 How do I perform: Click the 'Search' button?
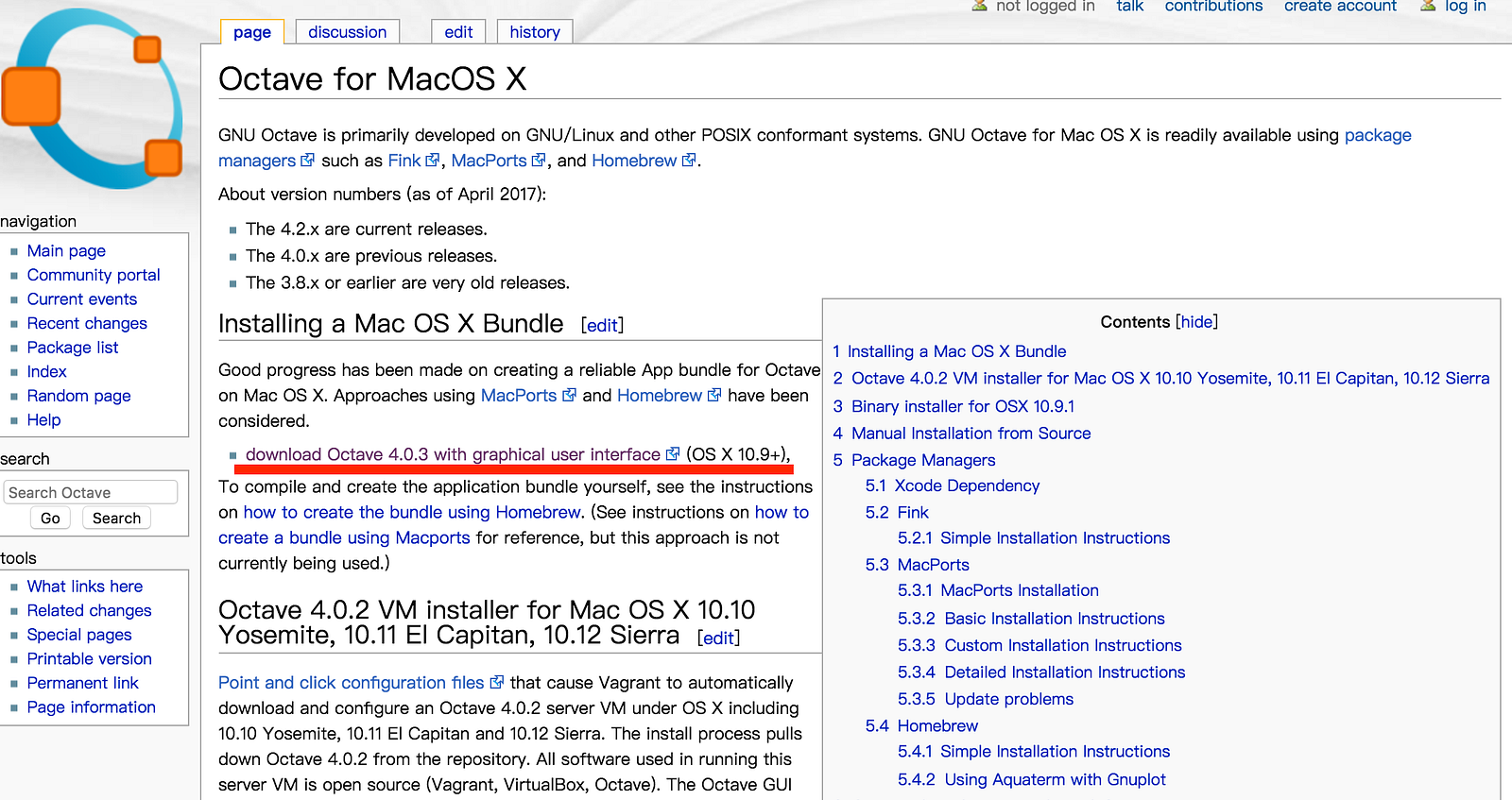[x=116, y=518]
